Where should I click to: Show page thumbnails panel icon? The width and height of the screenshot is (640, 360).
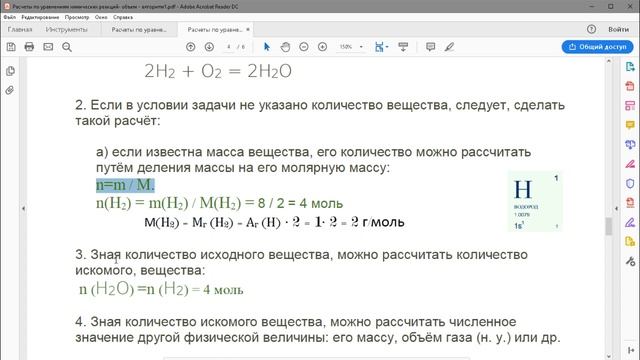10,71
